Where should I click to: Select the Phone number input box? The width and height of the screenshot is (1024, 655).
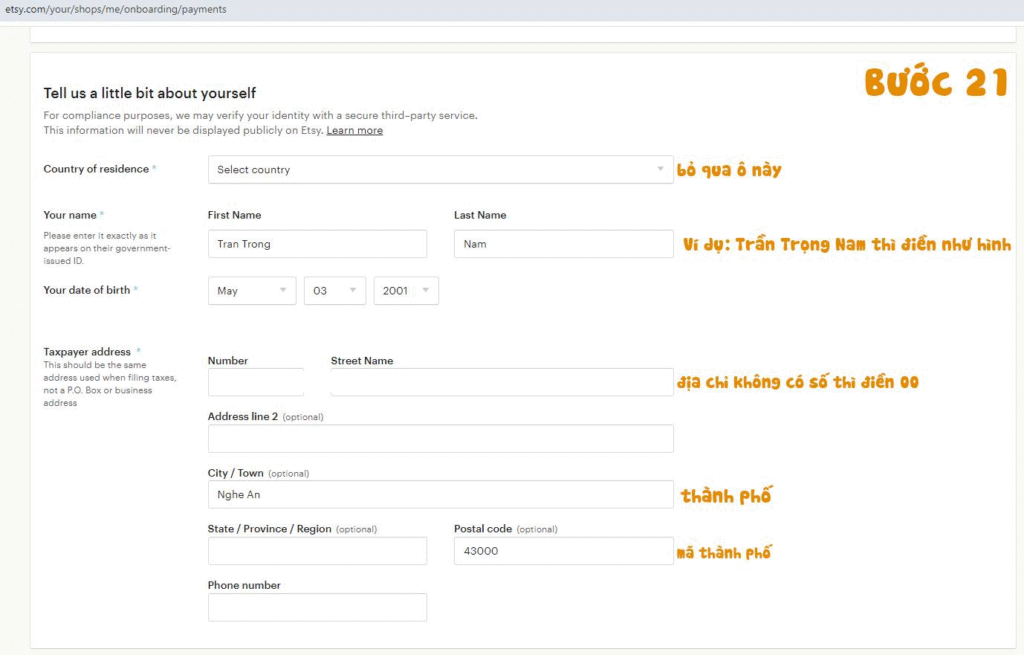coord(317,607)
